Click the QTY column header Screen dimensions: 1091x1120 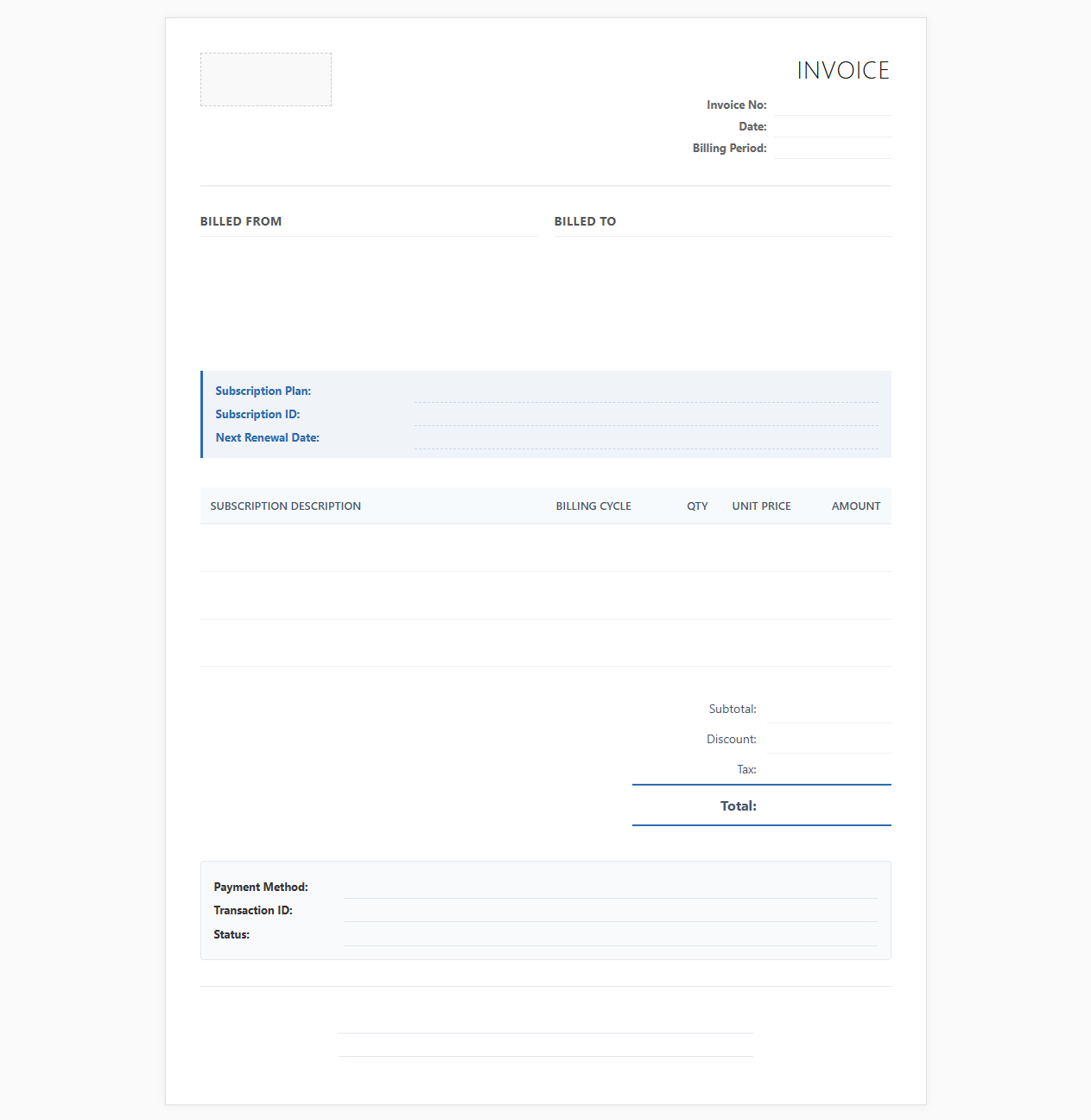point(697,506)
